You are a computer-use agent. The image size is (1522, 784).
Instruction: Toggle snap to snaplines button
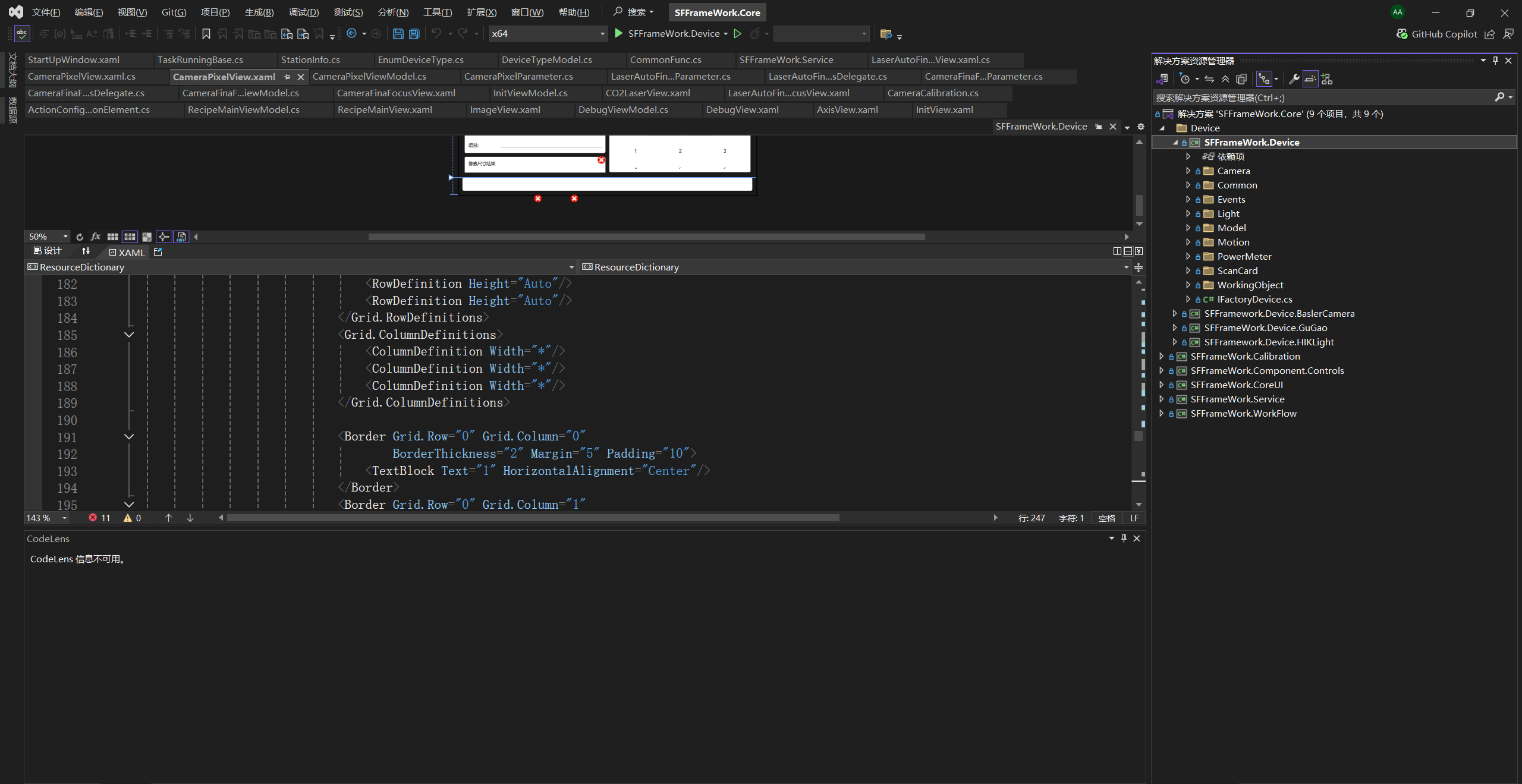click(164, 237)
